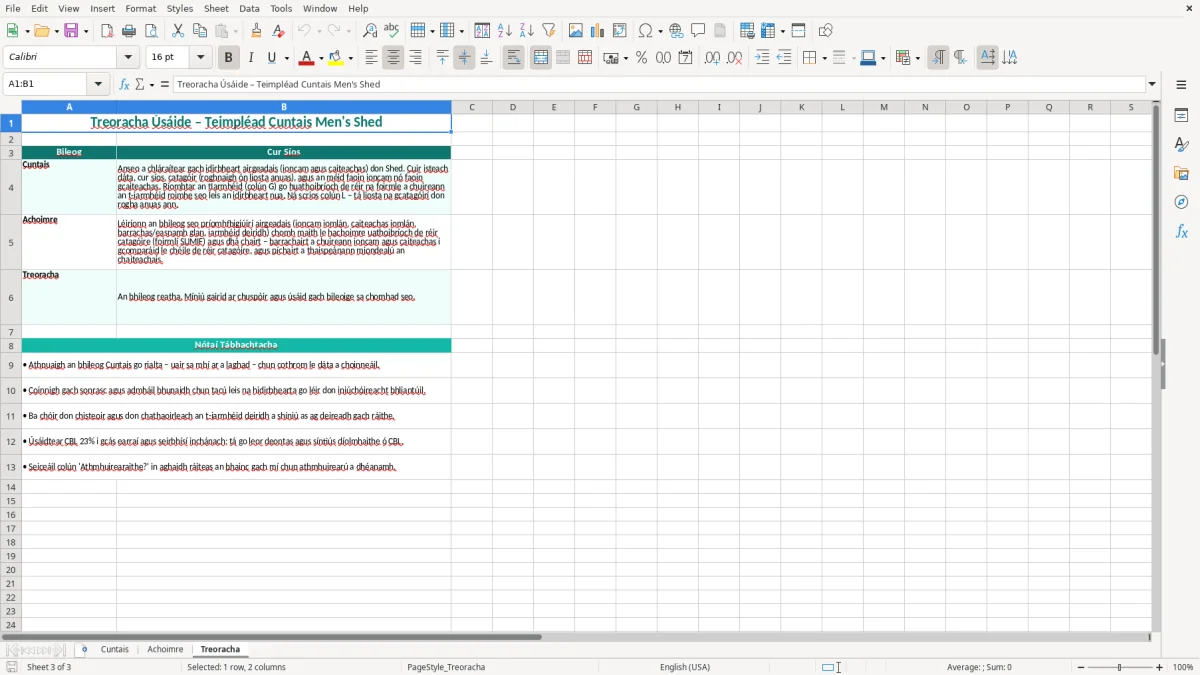1200x675 pixels.
Task: Add decimal place icon
Action: tap(712, 58)
